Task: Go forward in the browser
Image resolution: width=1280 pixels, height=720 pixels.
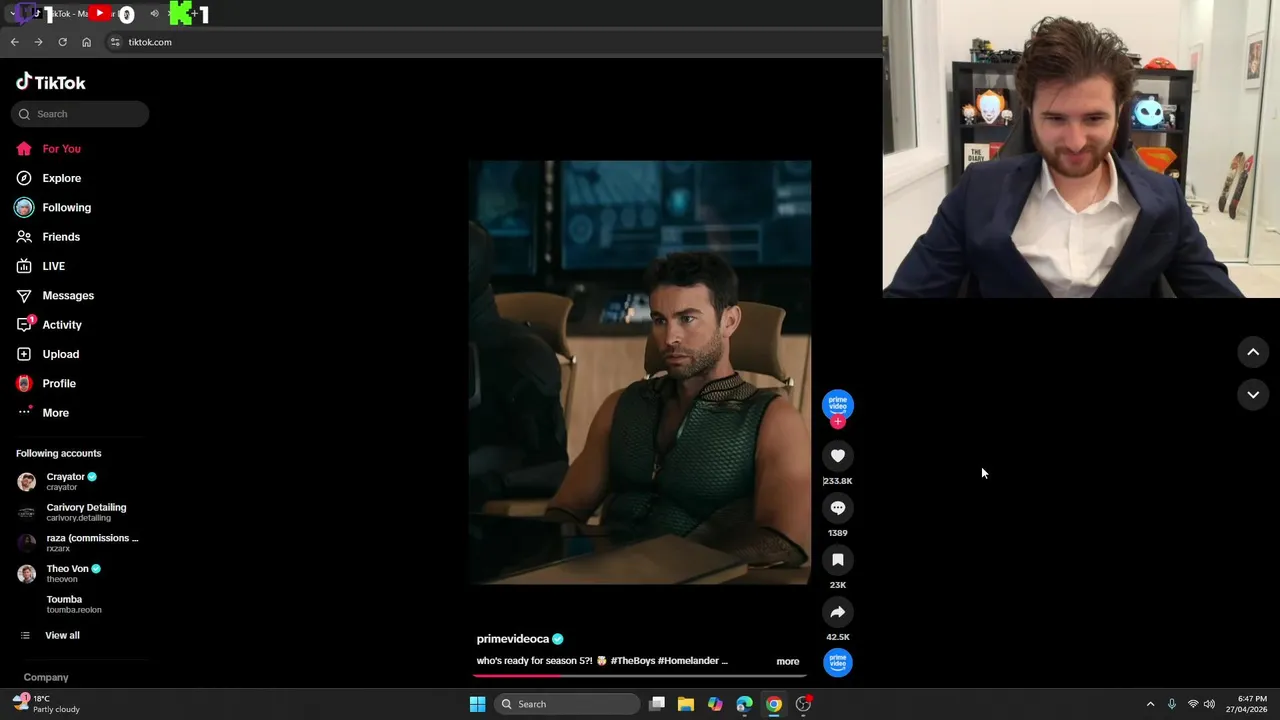Action: (38, 42)
